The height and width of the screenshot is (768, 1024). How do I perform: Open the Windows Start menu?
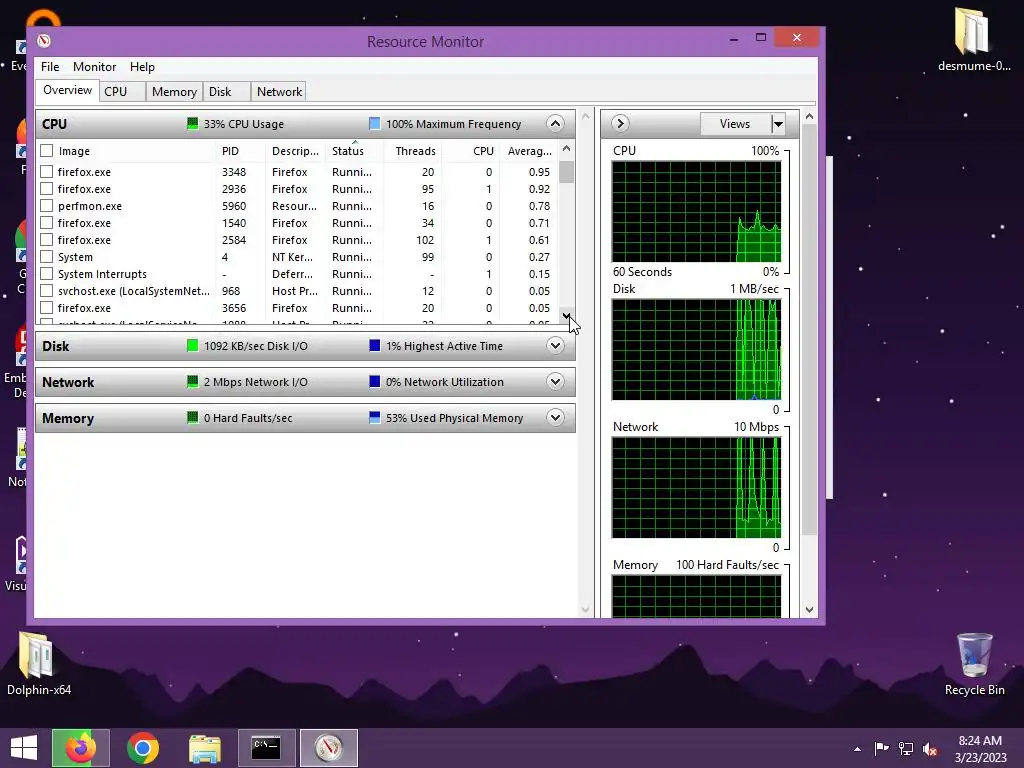coord(24,748)
